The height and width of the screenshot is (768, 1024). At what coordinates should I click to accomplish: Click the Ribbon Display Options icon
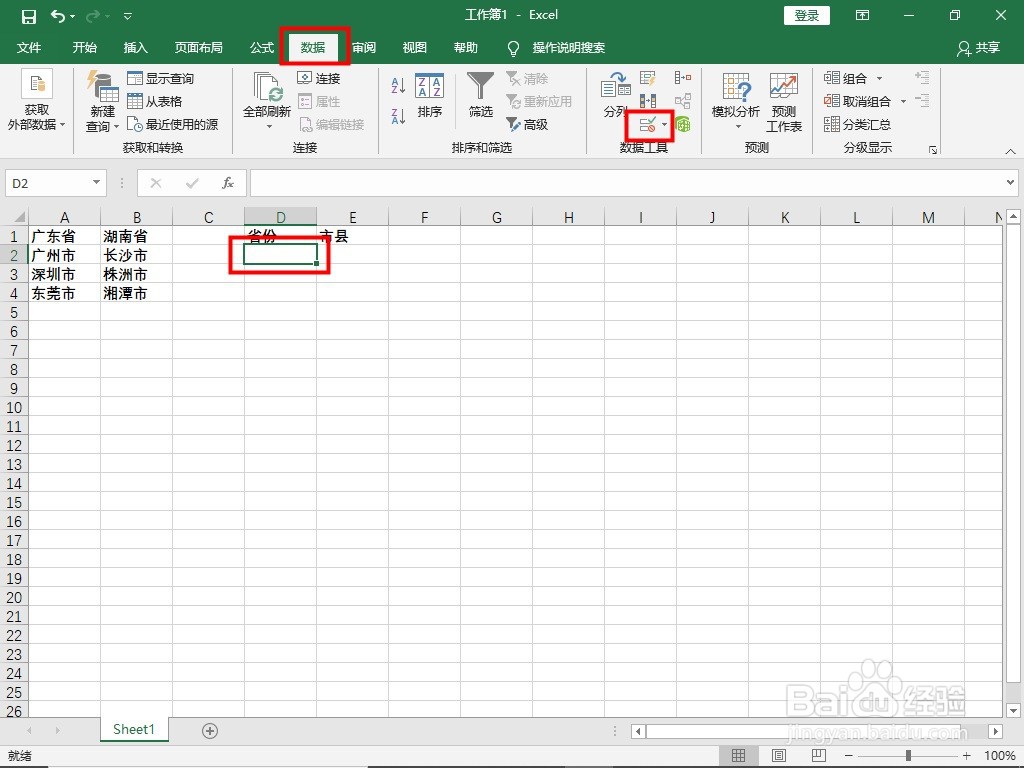[863, 15]
